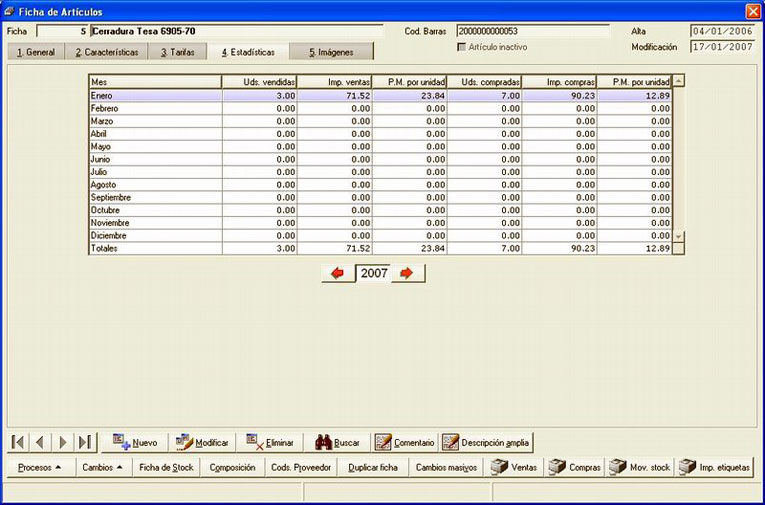Jump to the last record
Viewport: 765px width, 505px height.
click(85, 443)
